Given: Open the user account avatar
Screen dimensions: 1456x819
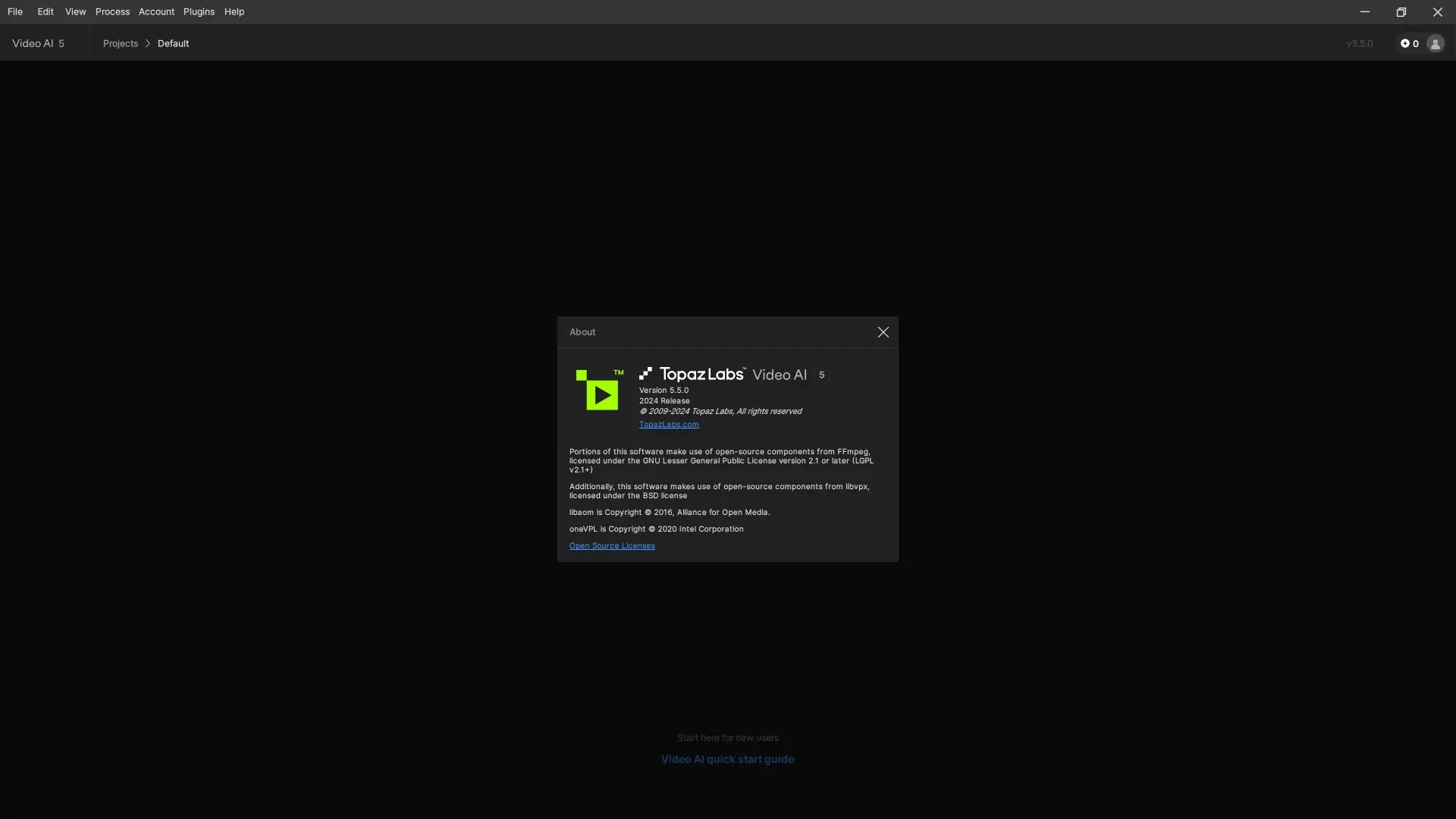Looking at the screenshot, I should tap(1435, 43).
